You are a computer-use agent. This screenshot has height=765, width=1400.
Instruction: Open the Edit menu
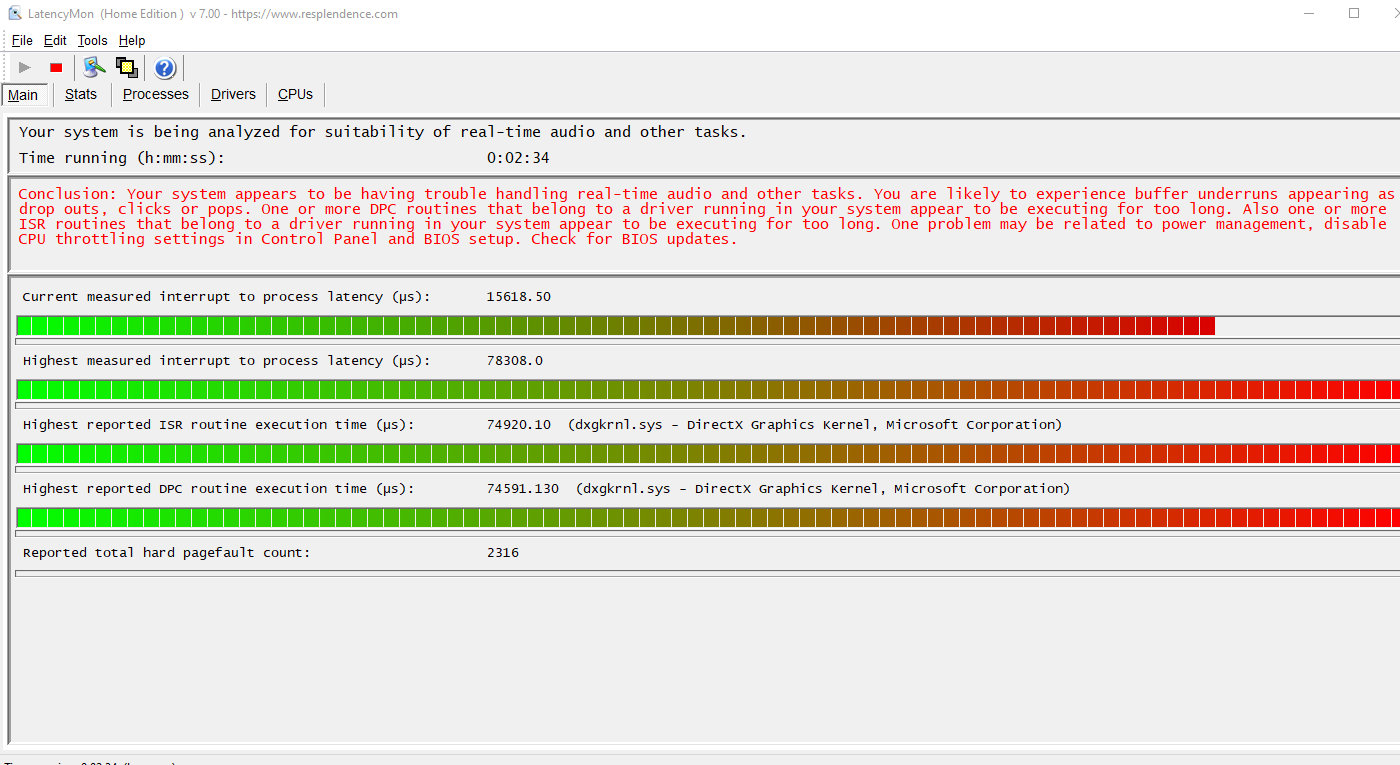point(55,41)
